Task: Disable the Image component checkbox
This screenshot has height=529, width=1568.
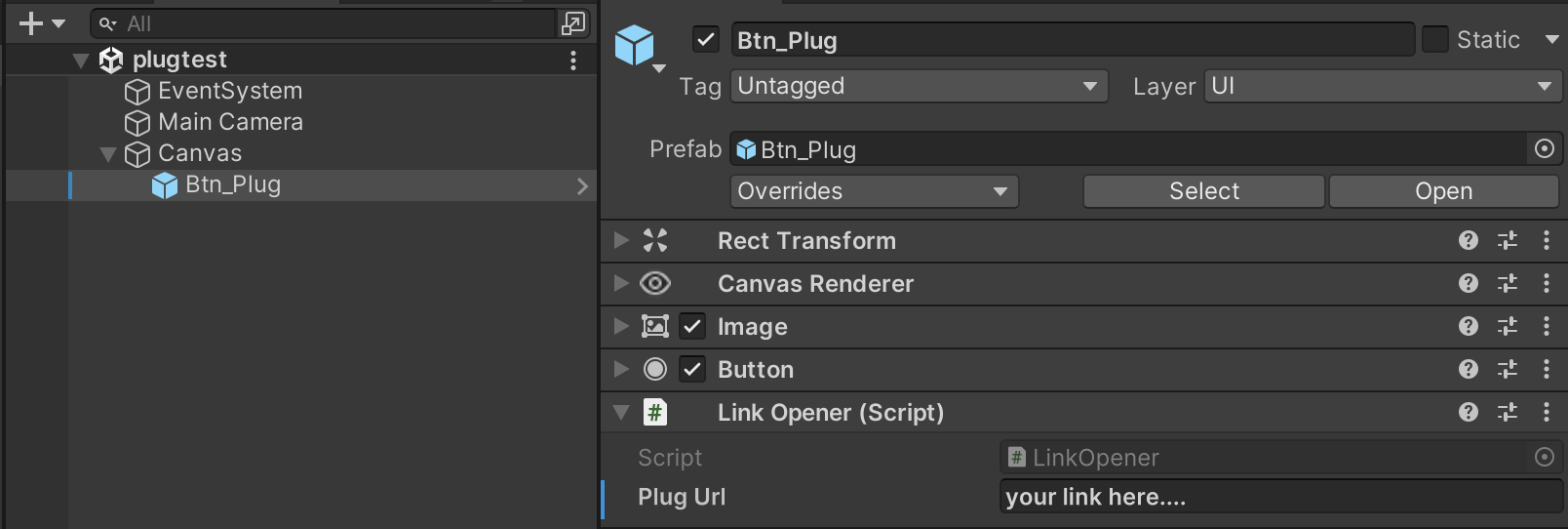Action: tap(692, 327)
